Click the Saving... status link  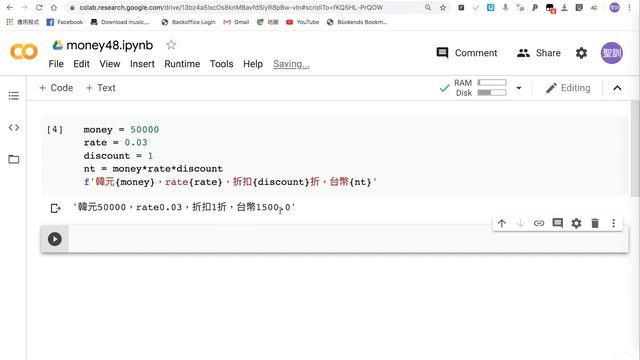(291, 64)
